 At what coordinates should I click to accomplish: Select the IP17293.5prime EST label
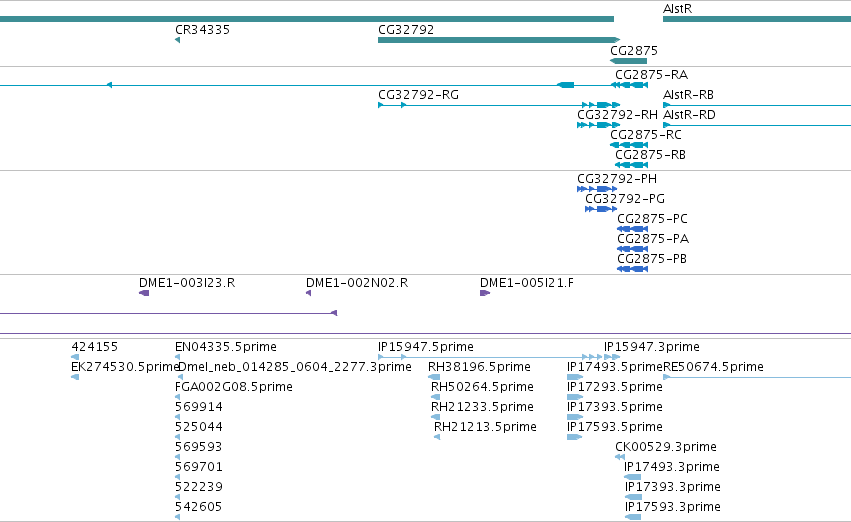click(x=615, y=387)
